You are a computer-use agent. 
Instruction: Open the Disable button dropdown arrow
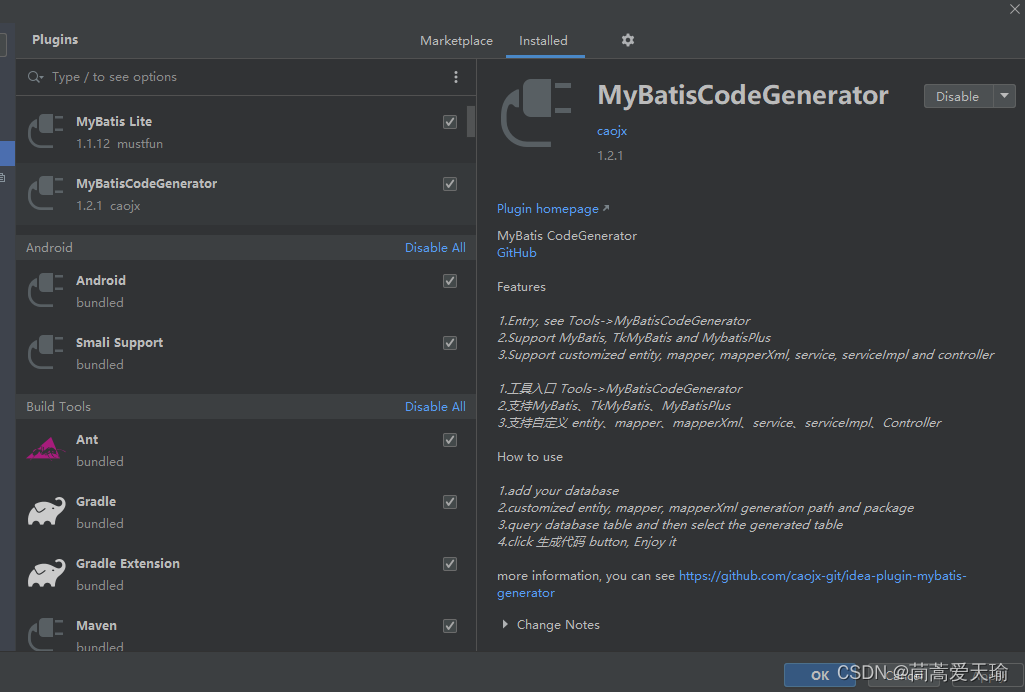coord(1004,96)
